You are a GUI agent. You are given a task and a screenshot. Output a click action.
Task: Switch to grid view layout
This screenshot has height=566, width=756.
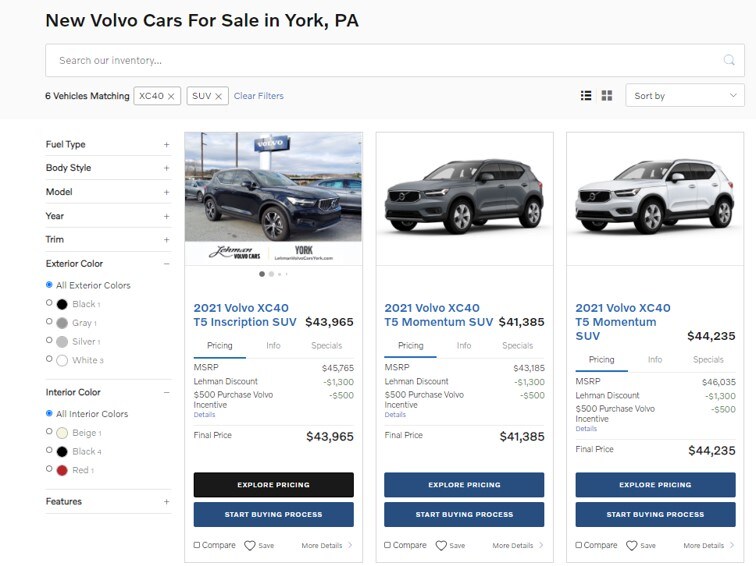607,95
